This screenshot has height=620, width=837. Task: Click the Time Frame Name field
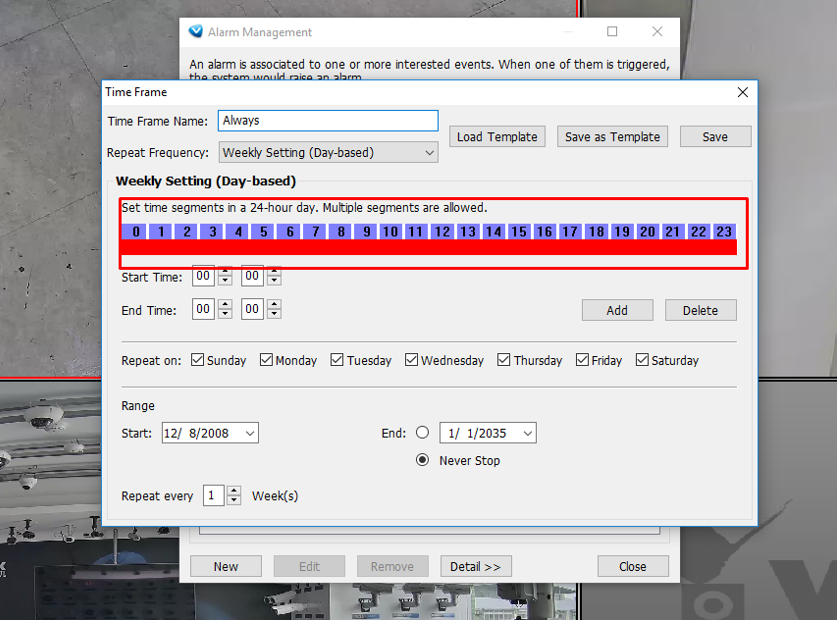tap(327, 121)
